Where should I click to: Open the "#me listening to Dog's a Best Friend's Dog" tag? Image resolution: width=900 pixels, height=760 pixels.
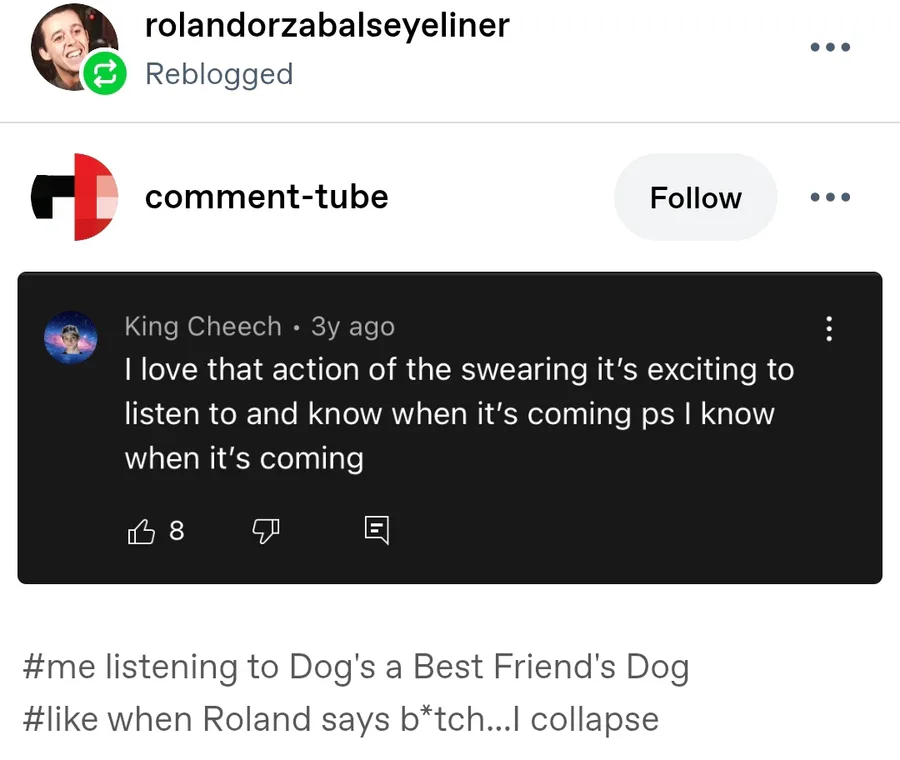tap(355, 667)
